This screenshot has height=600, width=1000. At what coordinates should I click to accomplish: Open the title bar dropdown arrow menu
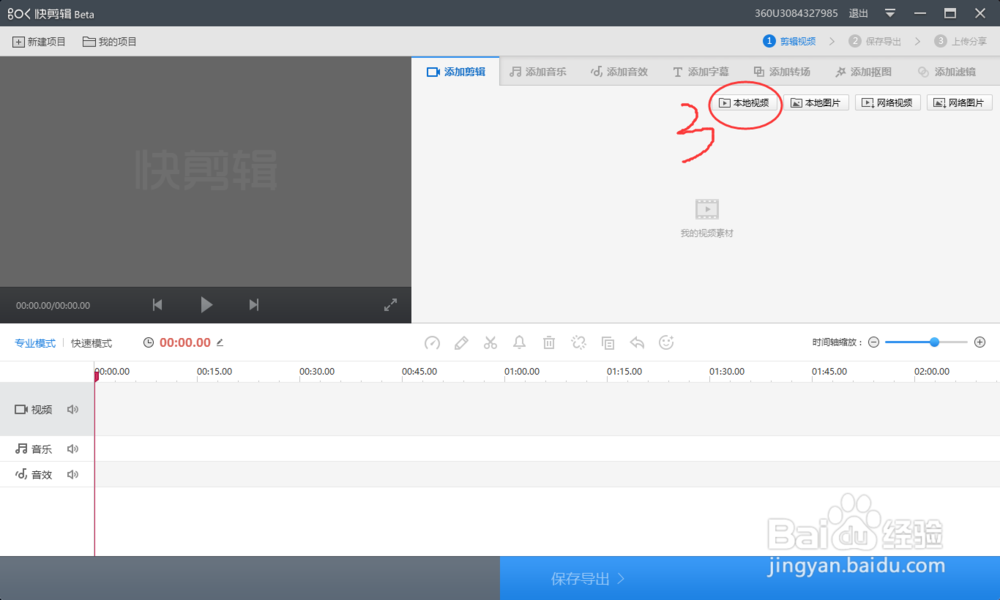pos(890,13)
